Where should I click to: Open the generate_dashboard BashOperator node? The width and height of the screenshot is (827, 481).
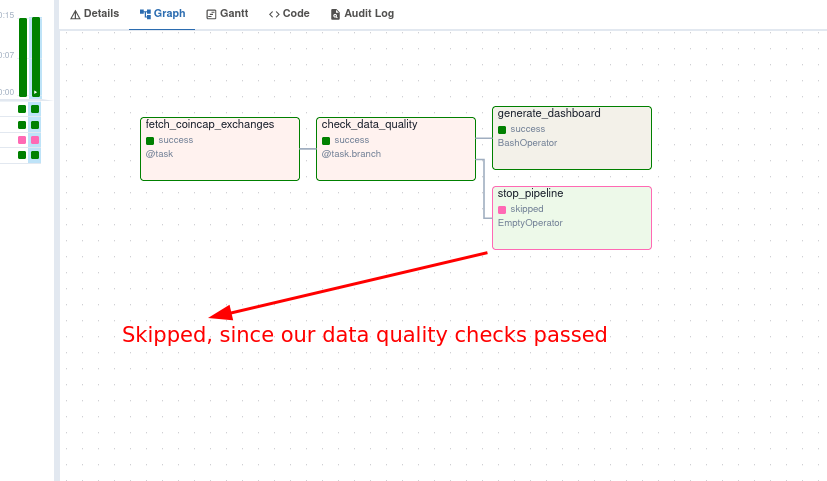coord(572,138)
